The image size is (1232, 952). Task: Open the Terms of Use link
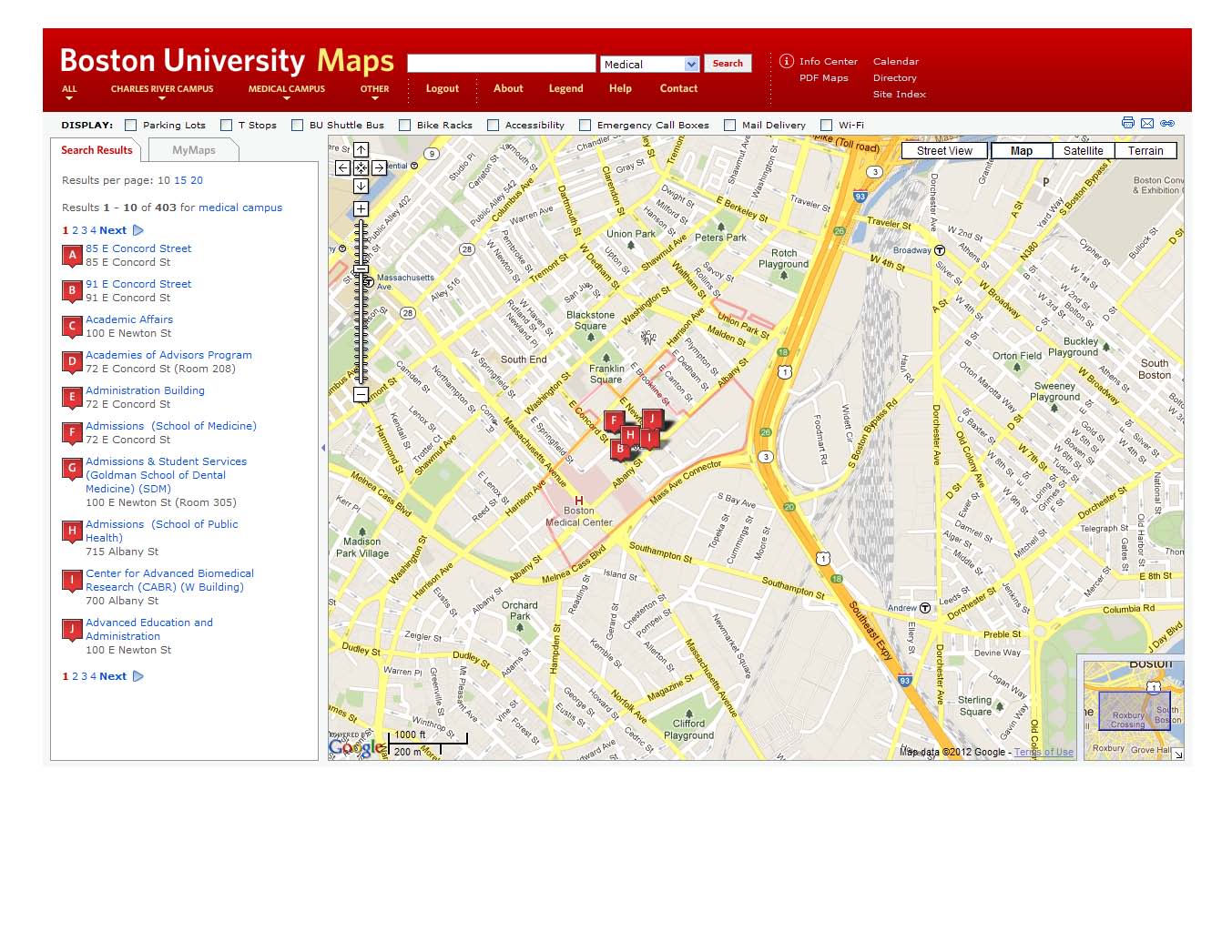(x=1044, y=753)
